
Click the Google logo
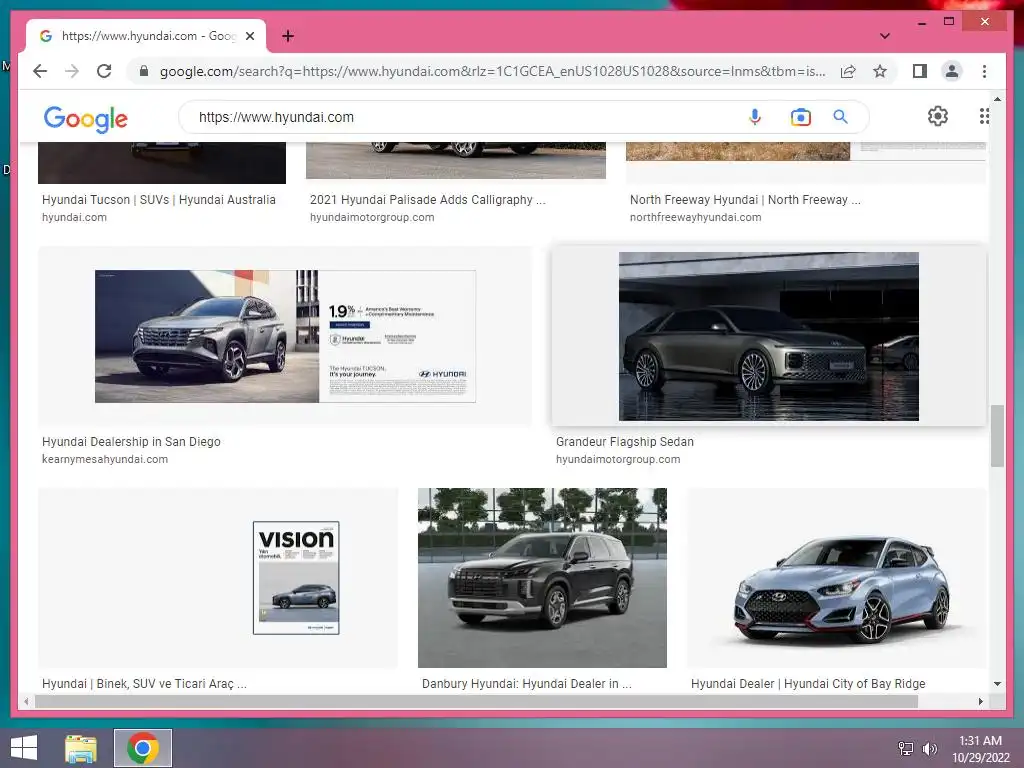(x=86, y=118)
